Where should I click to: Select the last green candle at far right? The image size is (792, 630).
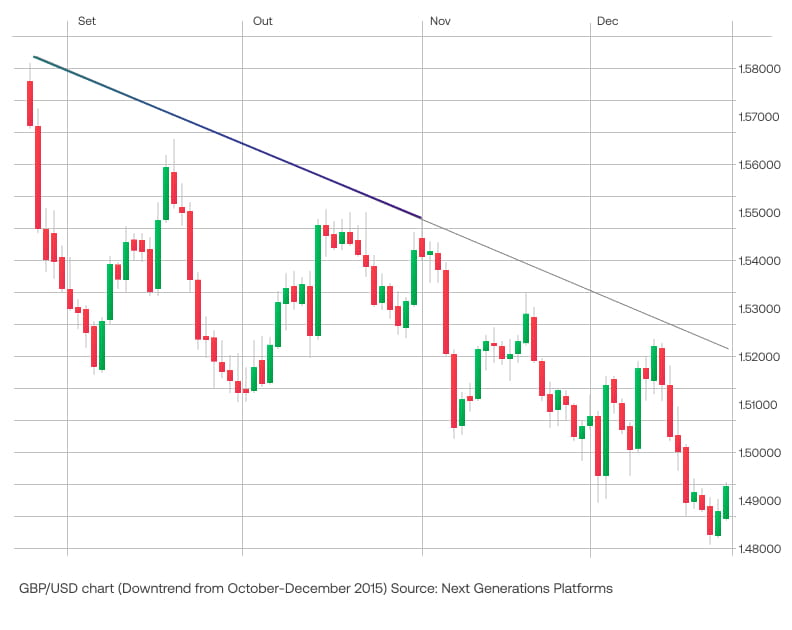pyautogui.click(x=726, y=502)
